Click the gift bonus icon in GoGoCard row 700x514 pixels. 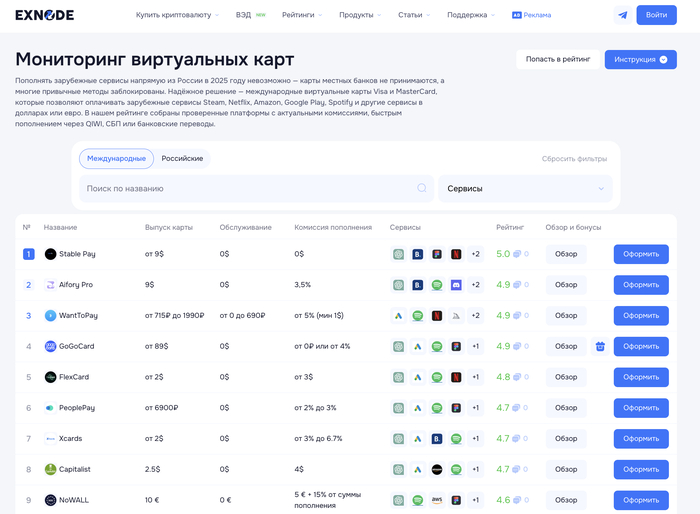[600, 346]
